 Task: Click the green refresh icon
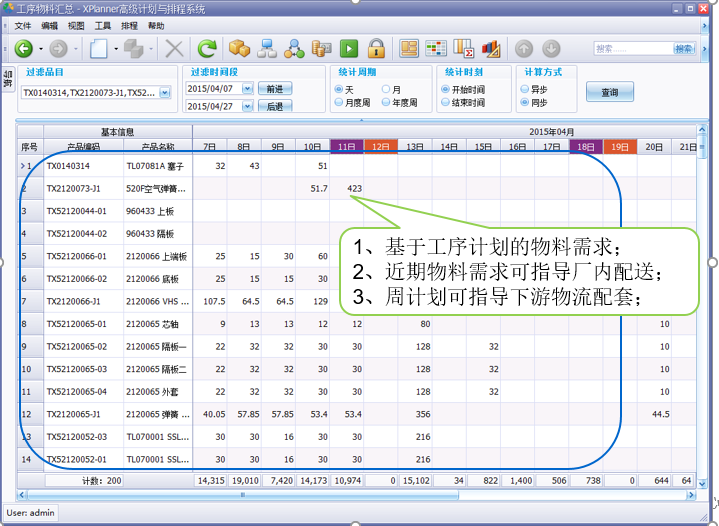point(207,48)
